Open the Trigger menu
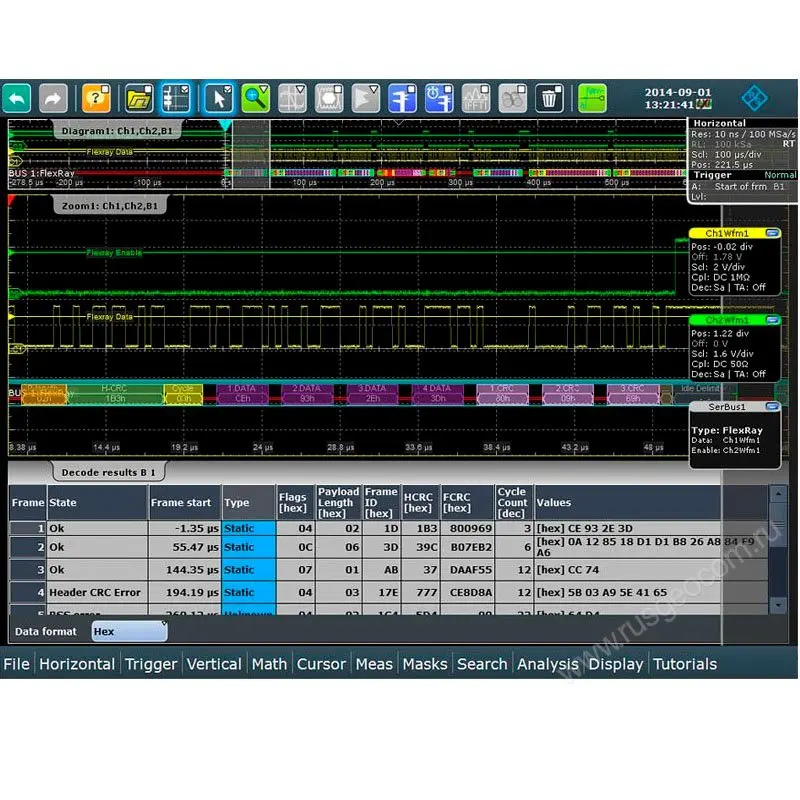 pos(151,664)
